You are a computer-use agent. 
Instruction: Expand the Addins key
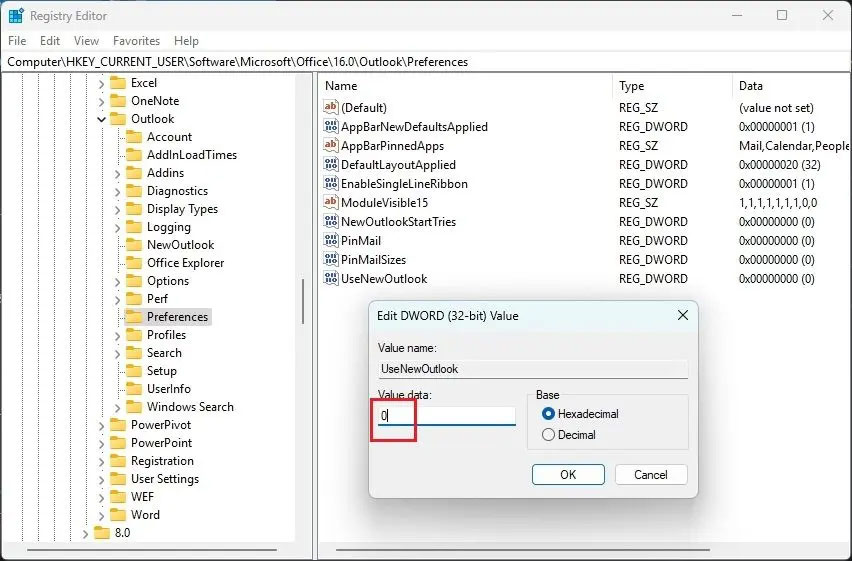117,173
